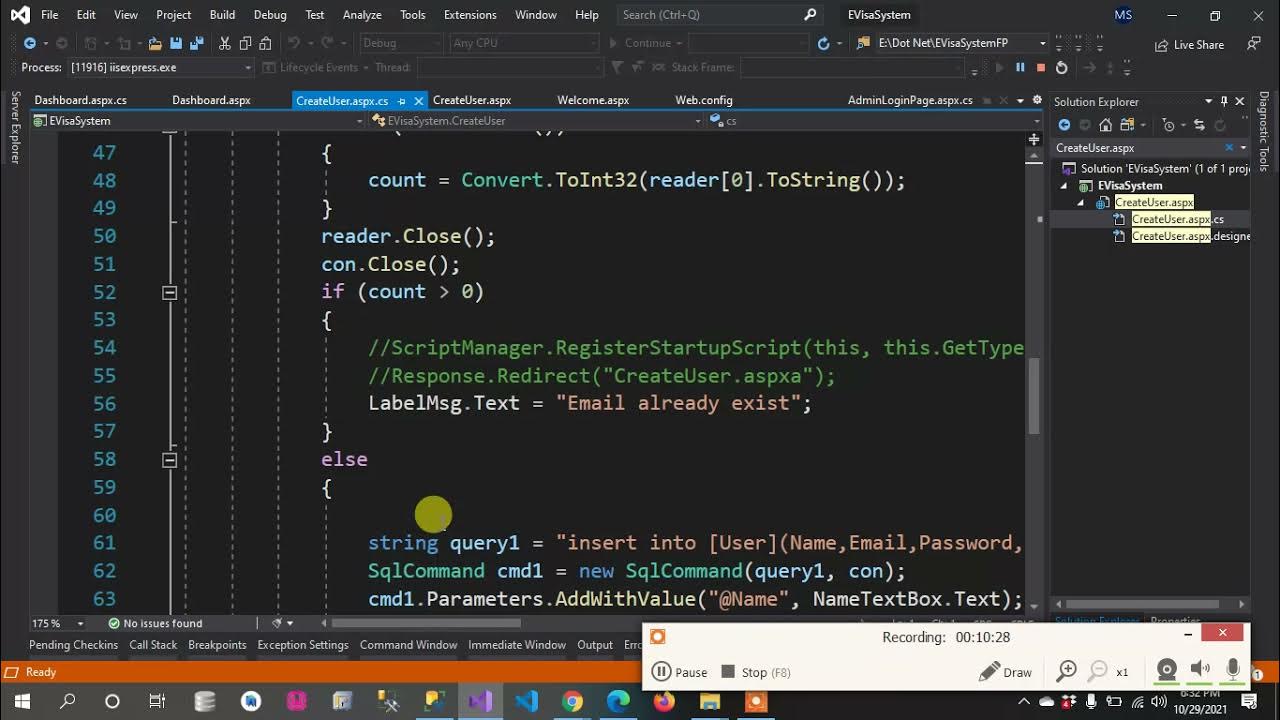
Task: Click the Solution Explorer pin icon
Action: tap(1224, 101)
